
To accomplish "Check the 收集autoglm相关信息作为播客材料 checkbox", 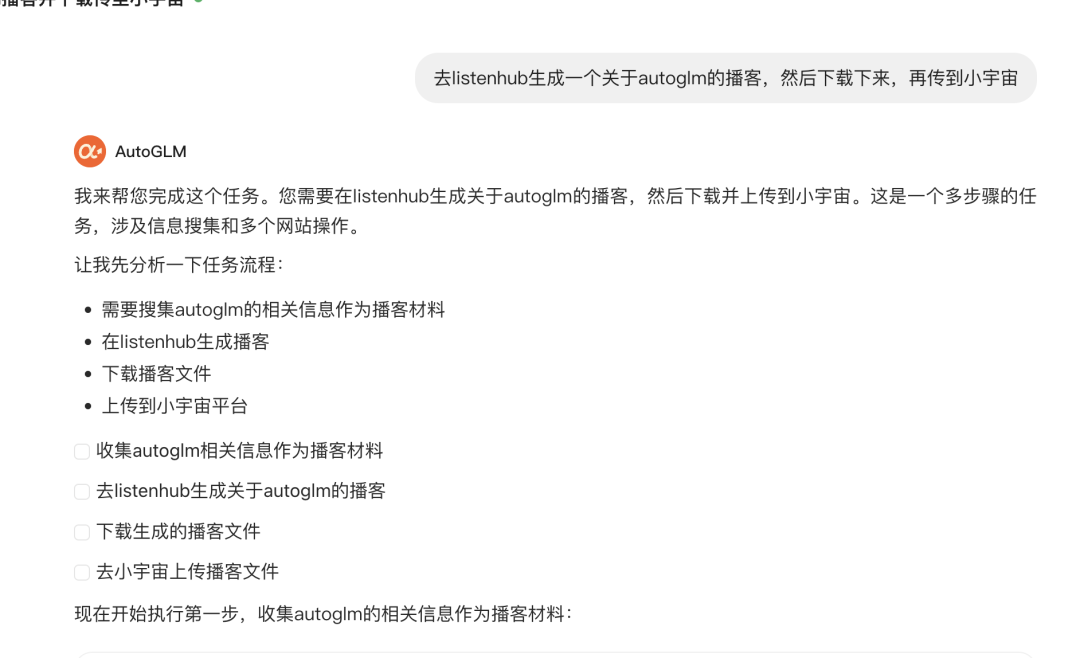I will (x=82, y=451).
